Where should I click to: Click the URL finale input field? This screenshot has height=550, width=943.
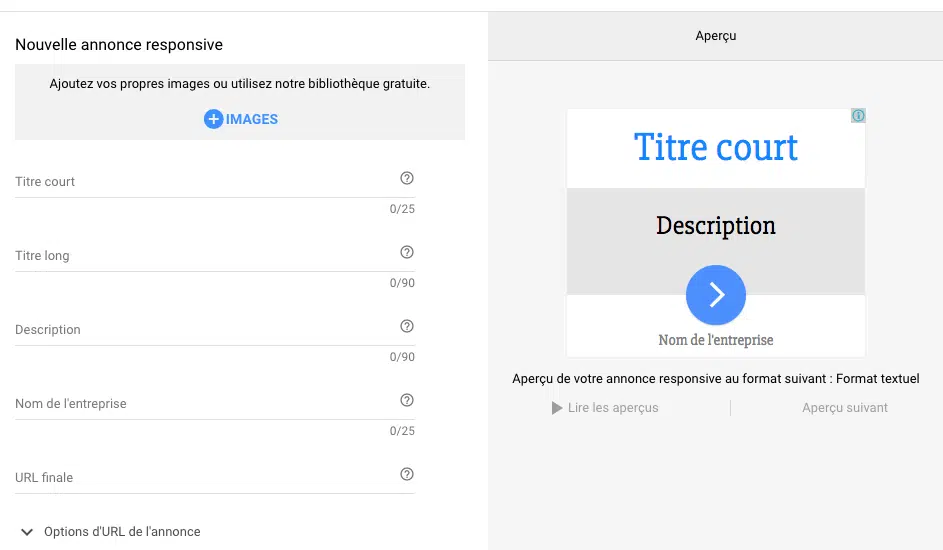(x=200, y=478)
